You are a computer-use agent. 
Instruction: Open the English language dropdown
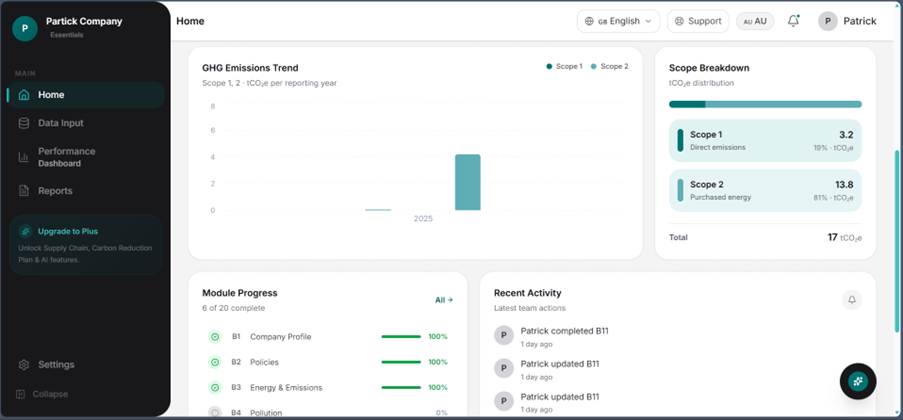[619, 21]
